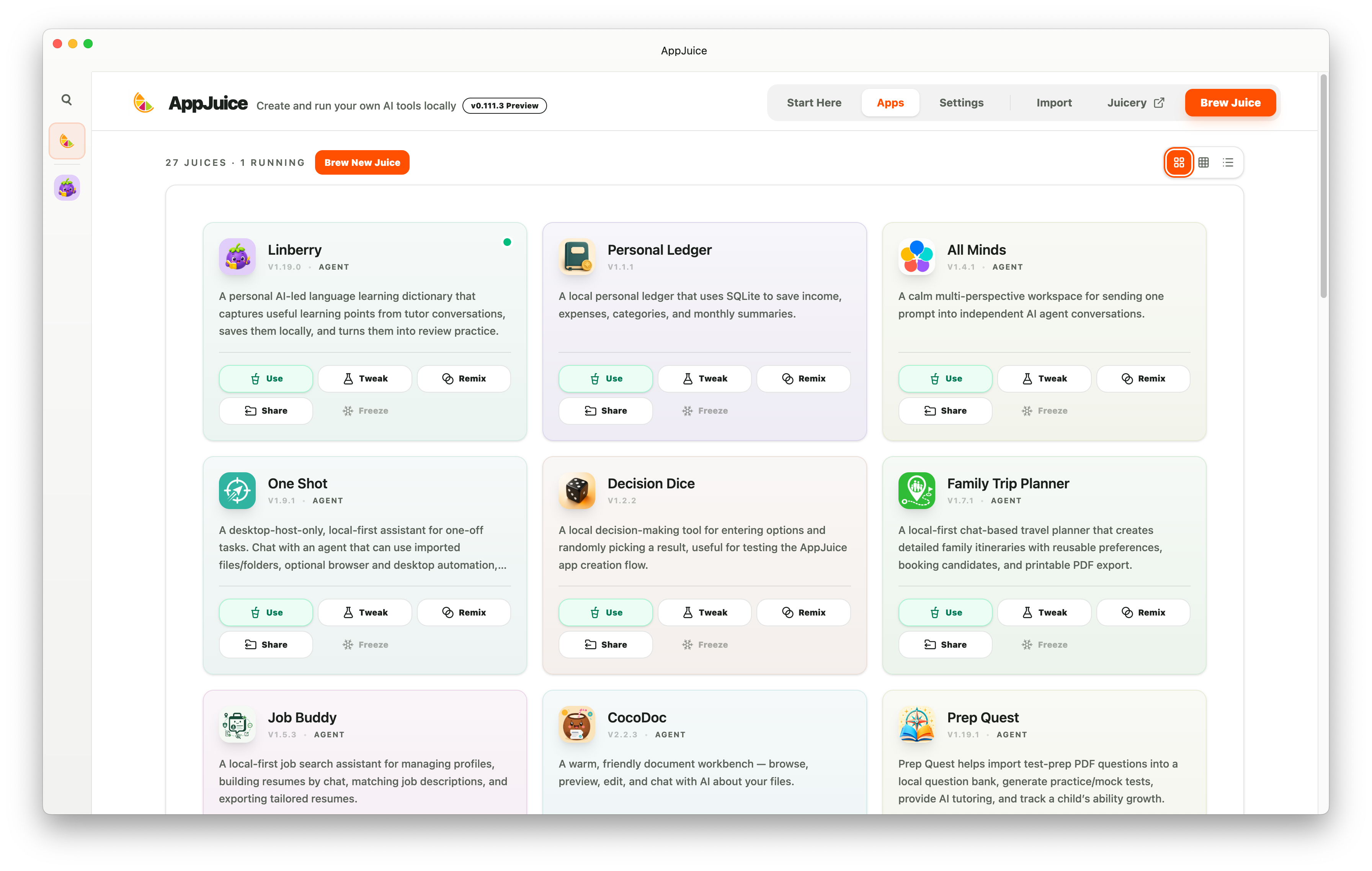
Task: Switch to compact grid view
Action: 1203,162
